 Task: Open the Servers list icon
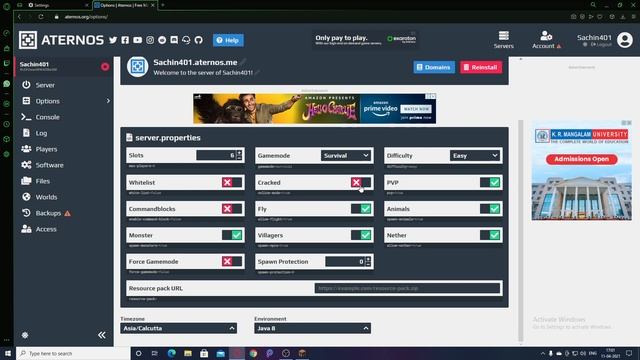tap(504, 36)
